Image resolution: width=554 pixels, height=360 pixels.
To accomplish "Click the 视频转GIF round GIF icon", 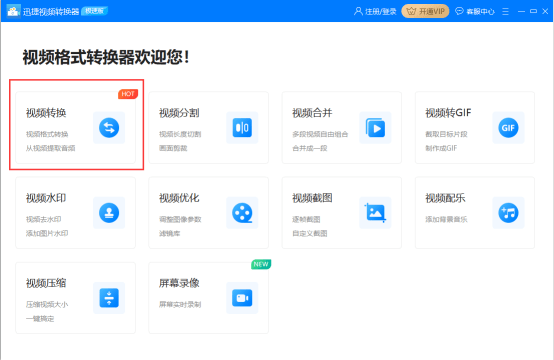I will (x=508, y=128).
